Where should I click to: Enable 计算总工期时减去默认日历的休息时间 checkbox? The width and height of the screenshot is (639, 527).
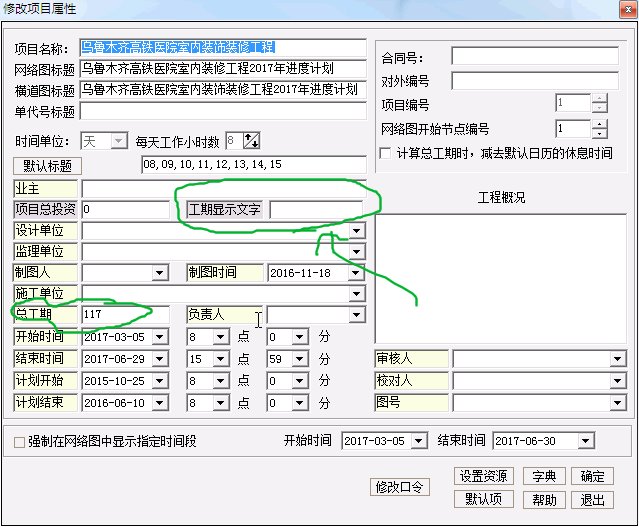click(x=385, y=154)
